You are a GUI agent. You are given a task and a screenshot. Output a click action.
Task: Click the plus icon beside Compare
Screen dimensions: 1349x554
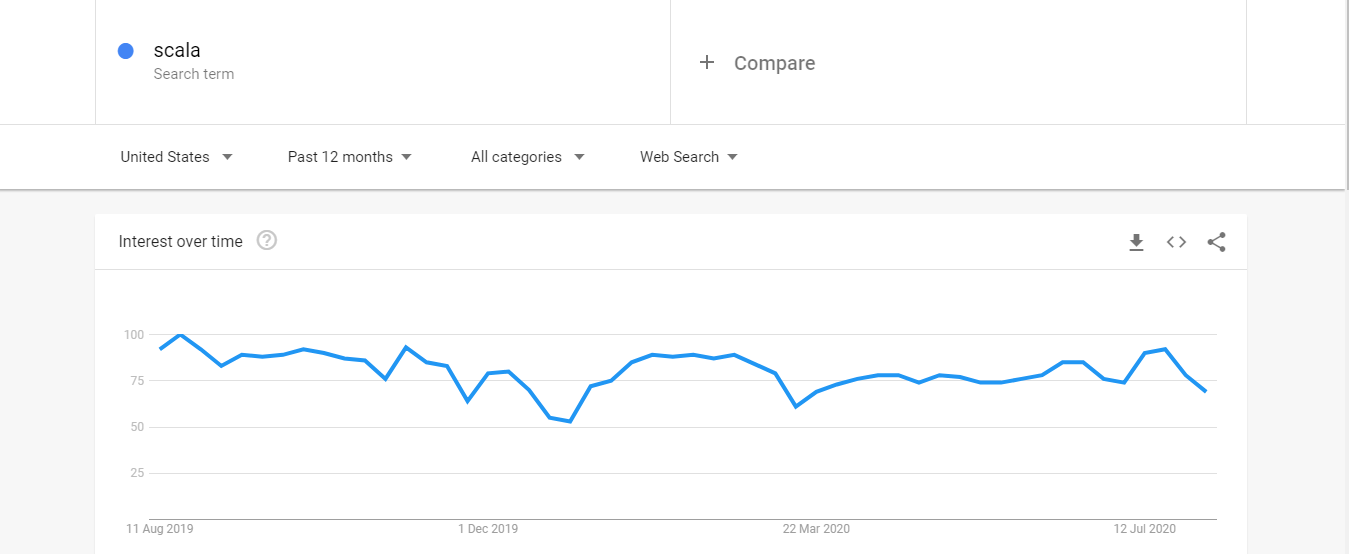[x=707, y=63]
